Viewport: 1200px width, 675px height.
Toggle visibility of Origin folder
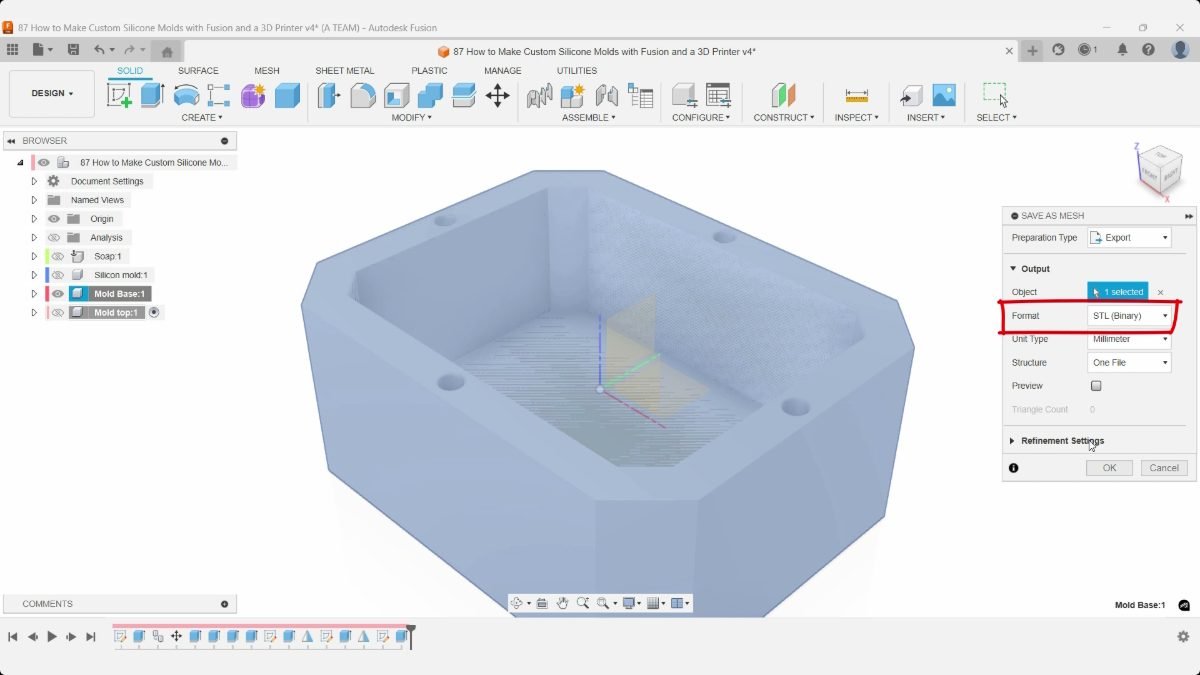point(54,219)
